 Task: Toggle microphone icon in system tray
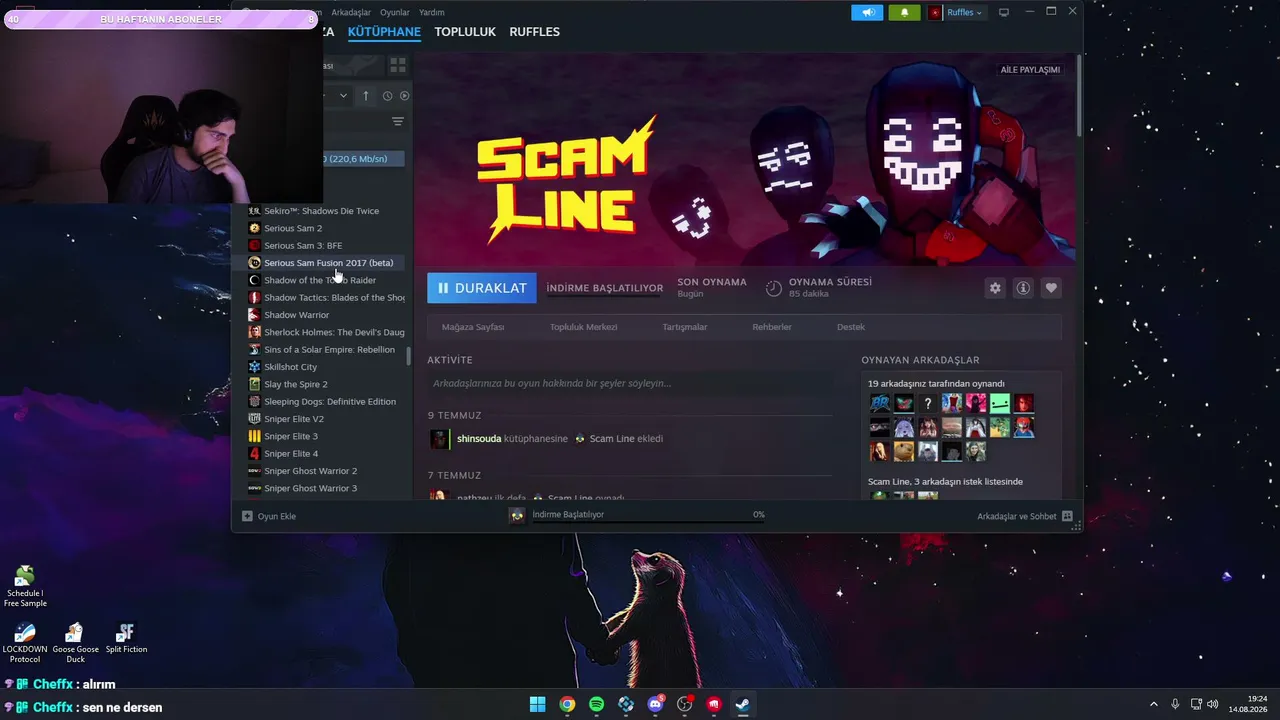tap(1175, 704)
